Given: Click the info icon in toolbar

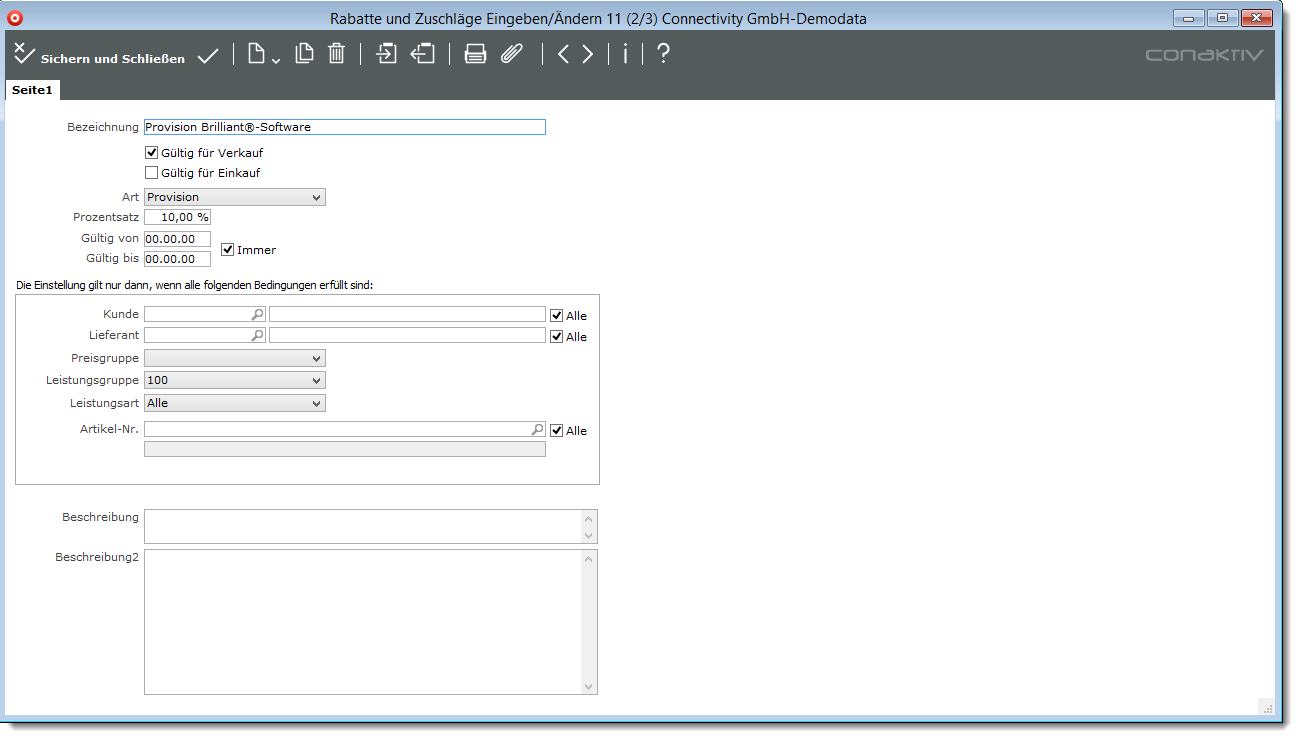Looking at the screenshot, I should (625, 54).
